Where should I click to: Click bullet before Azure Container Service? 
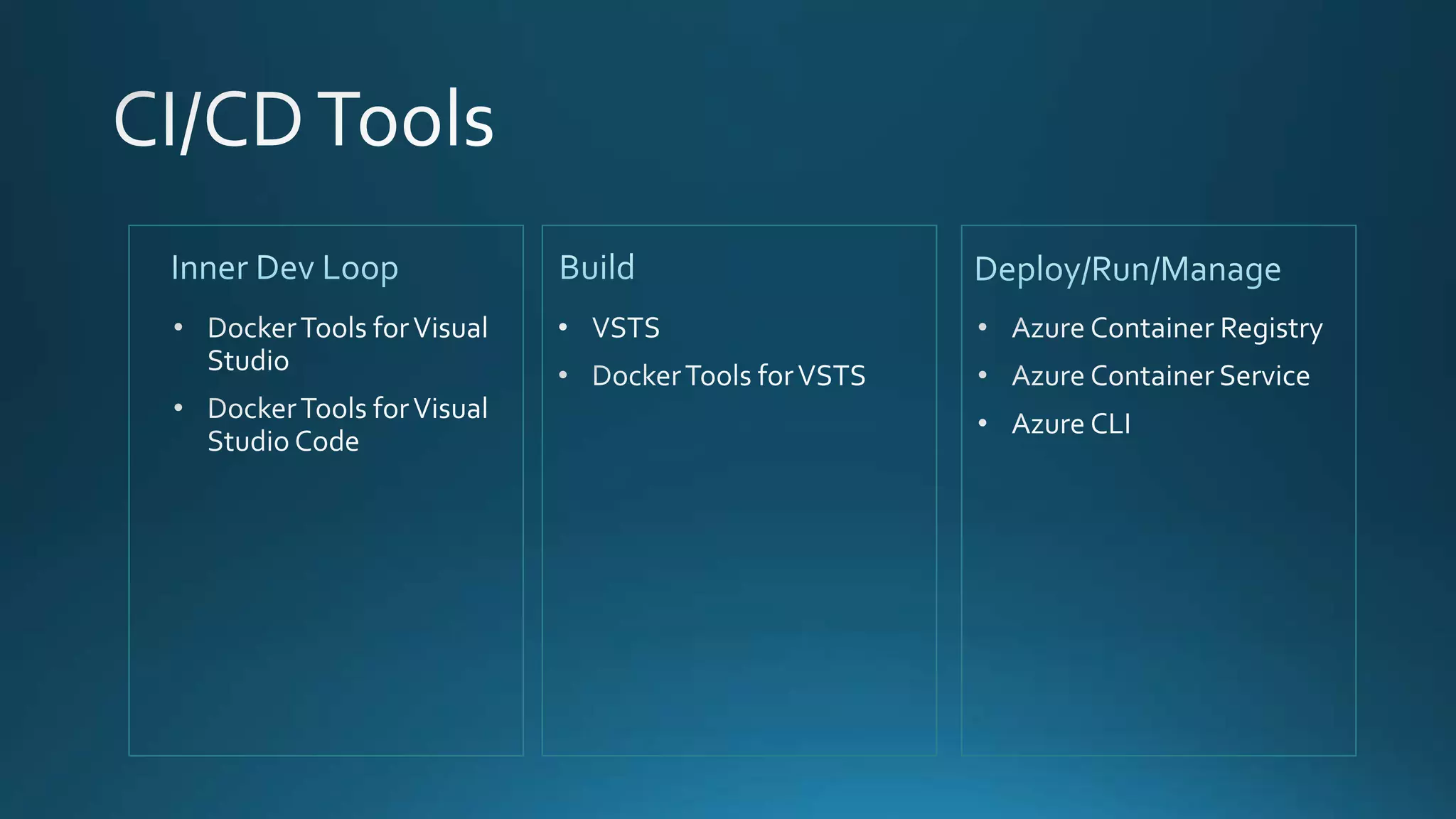(x=983, y=375)
